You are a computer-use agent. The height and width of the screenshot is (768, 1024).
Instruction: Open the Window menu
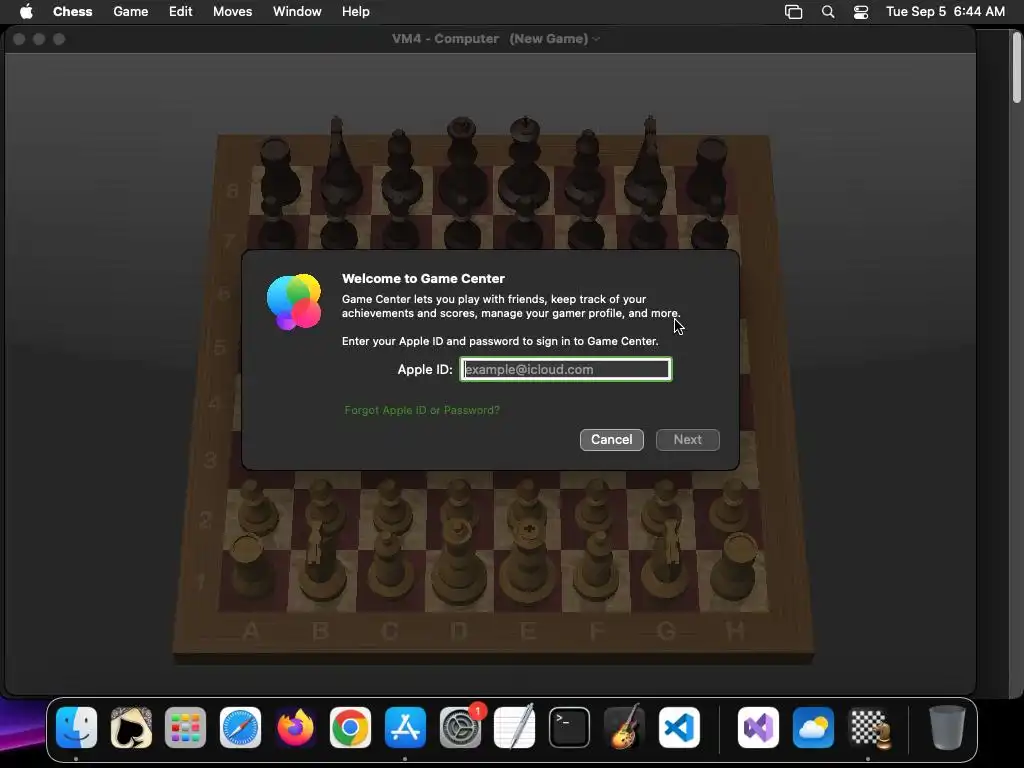click(297, 12)
